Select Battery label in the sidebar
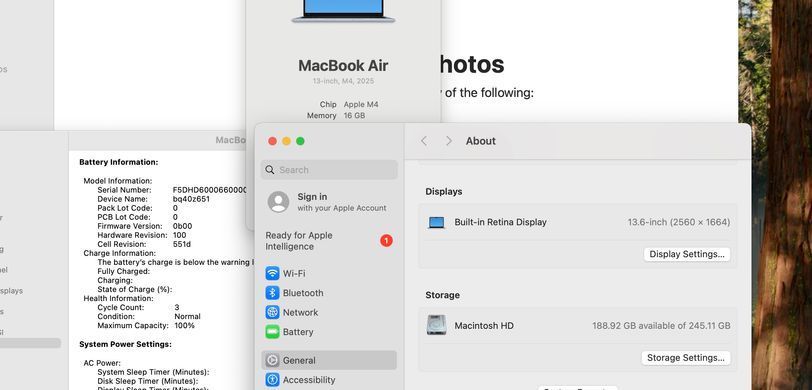 (298, 332)
